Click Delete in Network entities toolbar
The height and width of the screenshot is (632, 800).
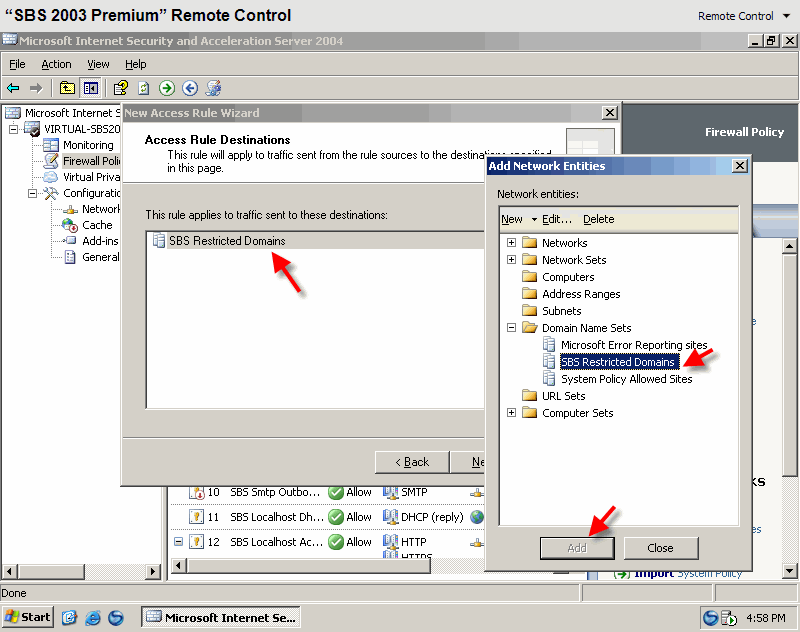click(598, 219)
